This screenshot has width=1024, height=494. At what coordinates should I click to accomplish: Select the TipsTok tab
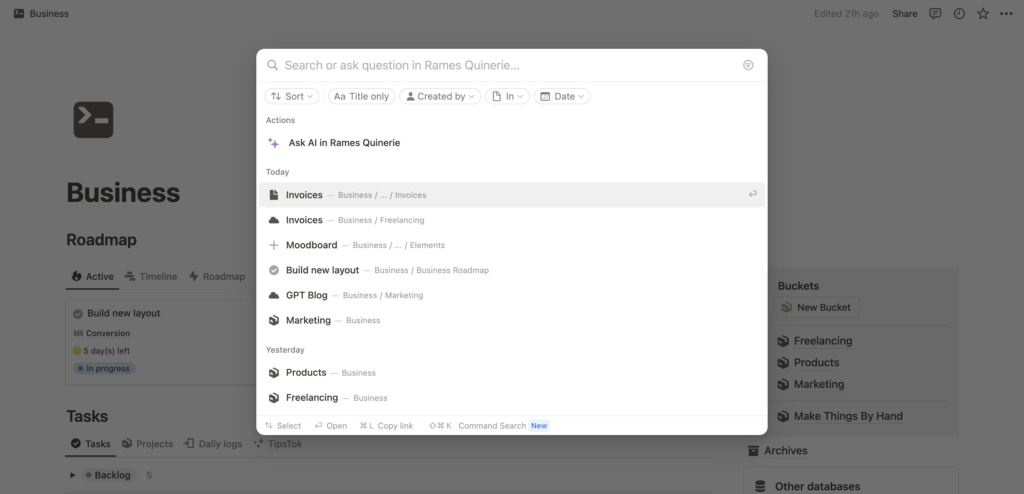coord(278,444)
